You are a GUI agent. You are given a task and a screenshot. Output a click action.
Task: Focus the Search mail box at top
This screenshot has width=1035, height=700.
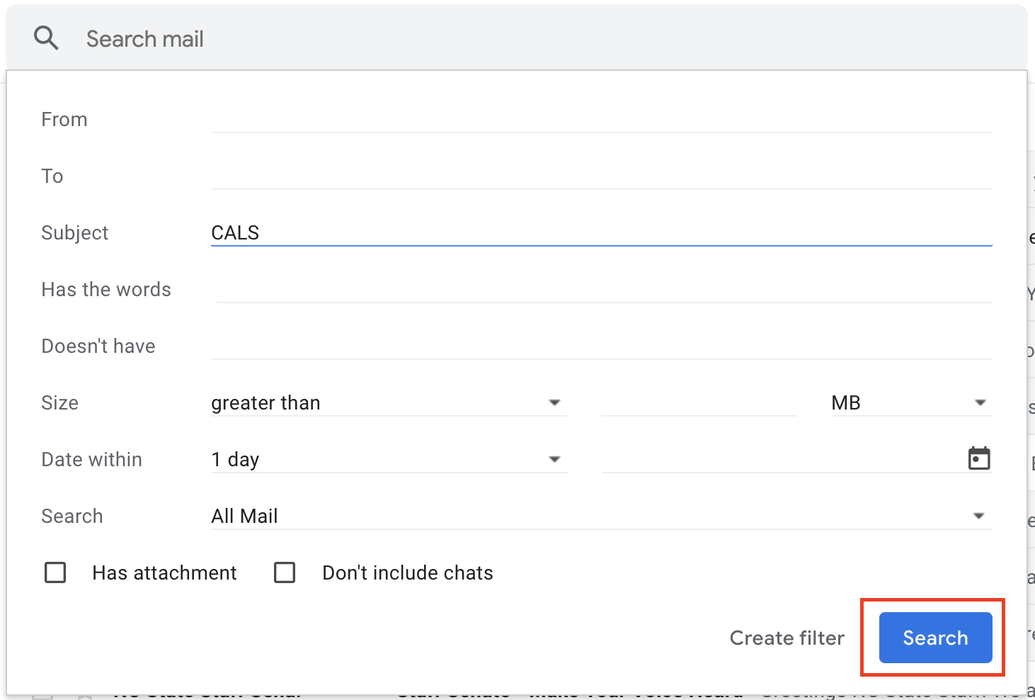point(500,39)
